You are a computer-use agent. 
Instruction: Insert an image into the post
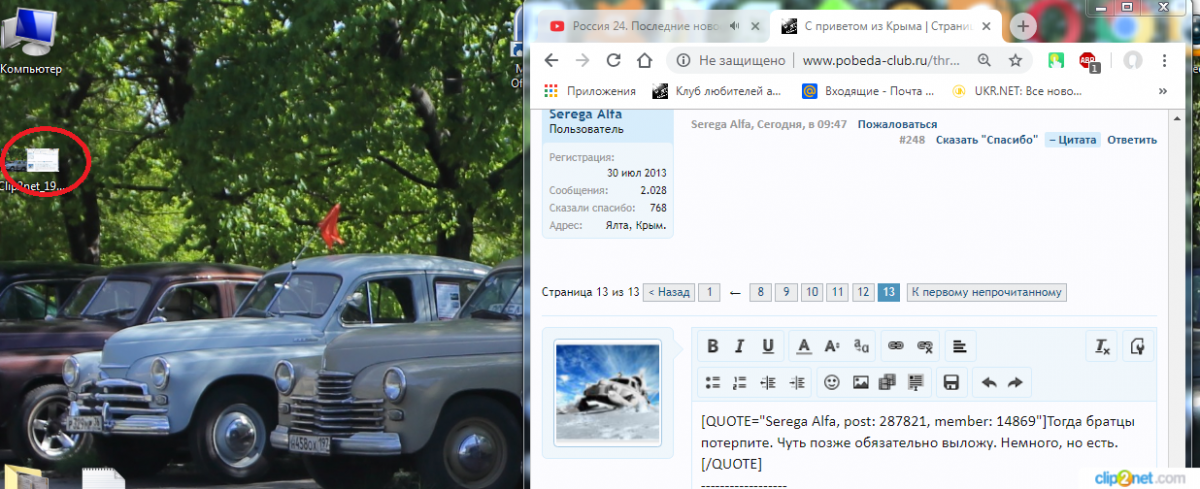[x=860, y=382]
